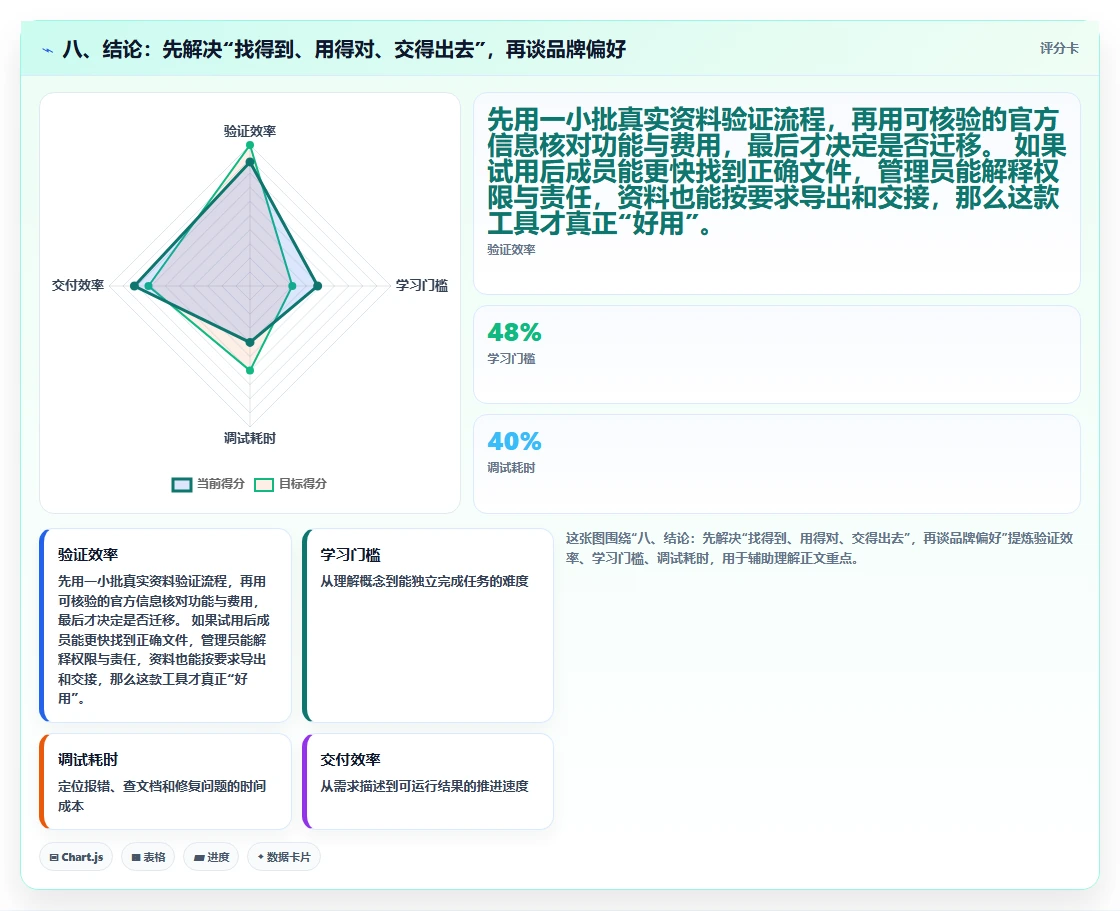Click the 学习门槛 caption under 48%
This screenshot has height=911, width=1120.
point(511,359)
